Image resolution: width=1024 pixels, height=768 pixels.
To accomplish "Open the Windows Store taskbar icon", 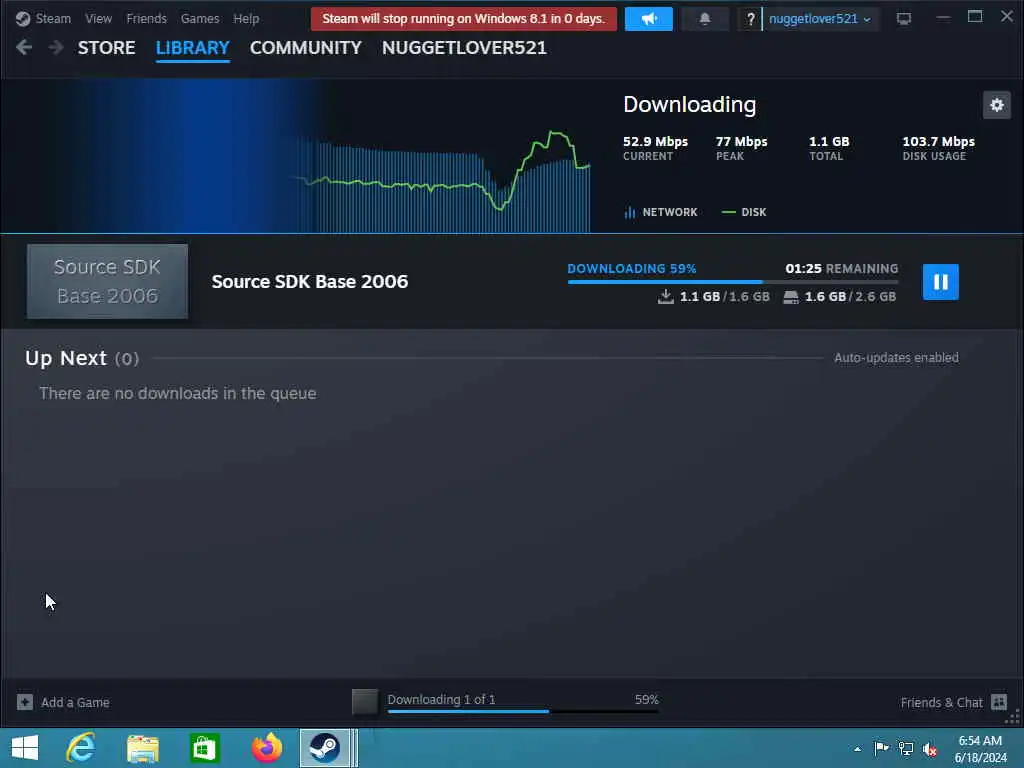I will point(204,748).
